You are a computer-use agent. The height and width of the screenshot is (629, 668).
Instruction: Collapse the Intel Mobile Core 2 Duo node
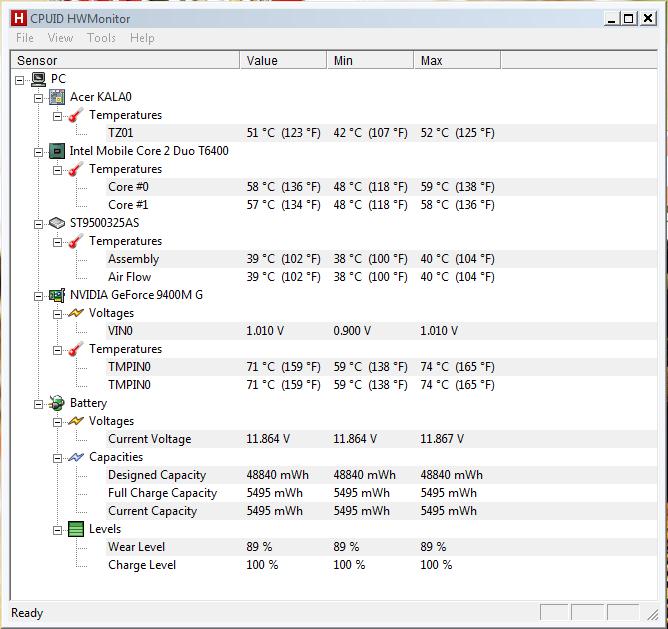coord(38,152)
